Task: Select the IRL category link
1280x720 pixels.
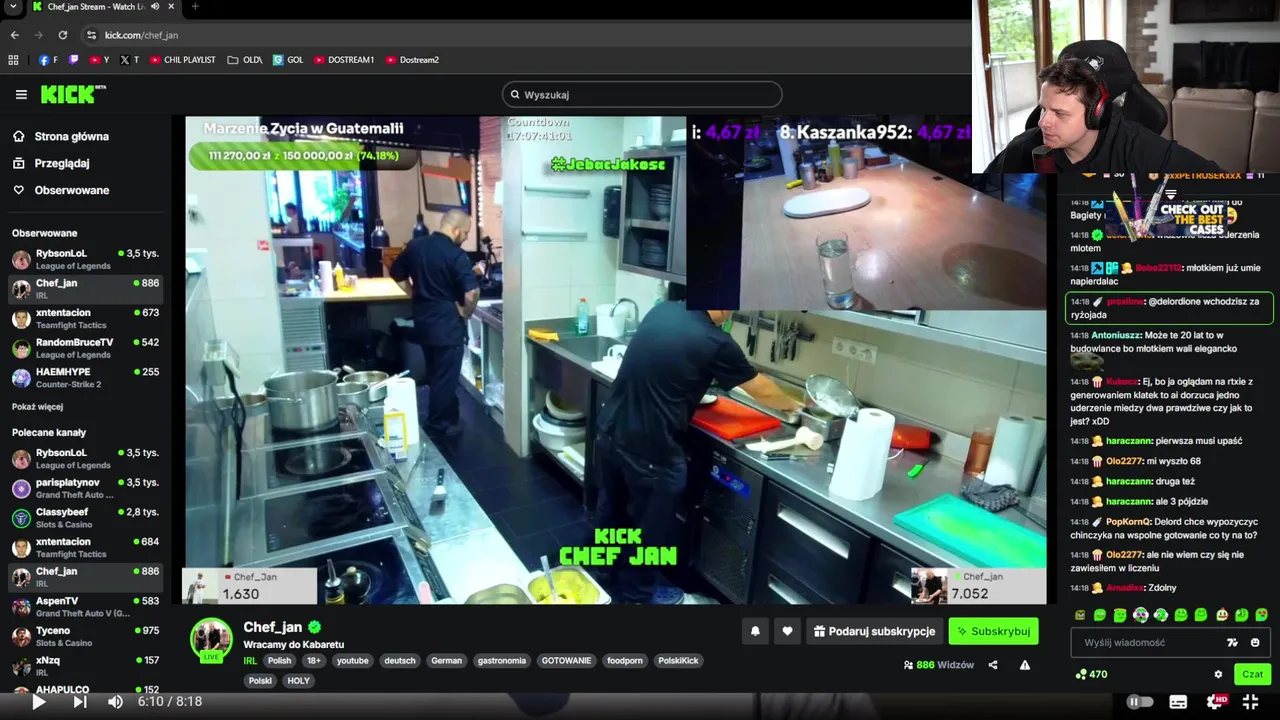Action: [250, 661]
